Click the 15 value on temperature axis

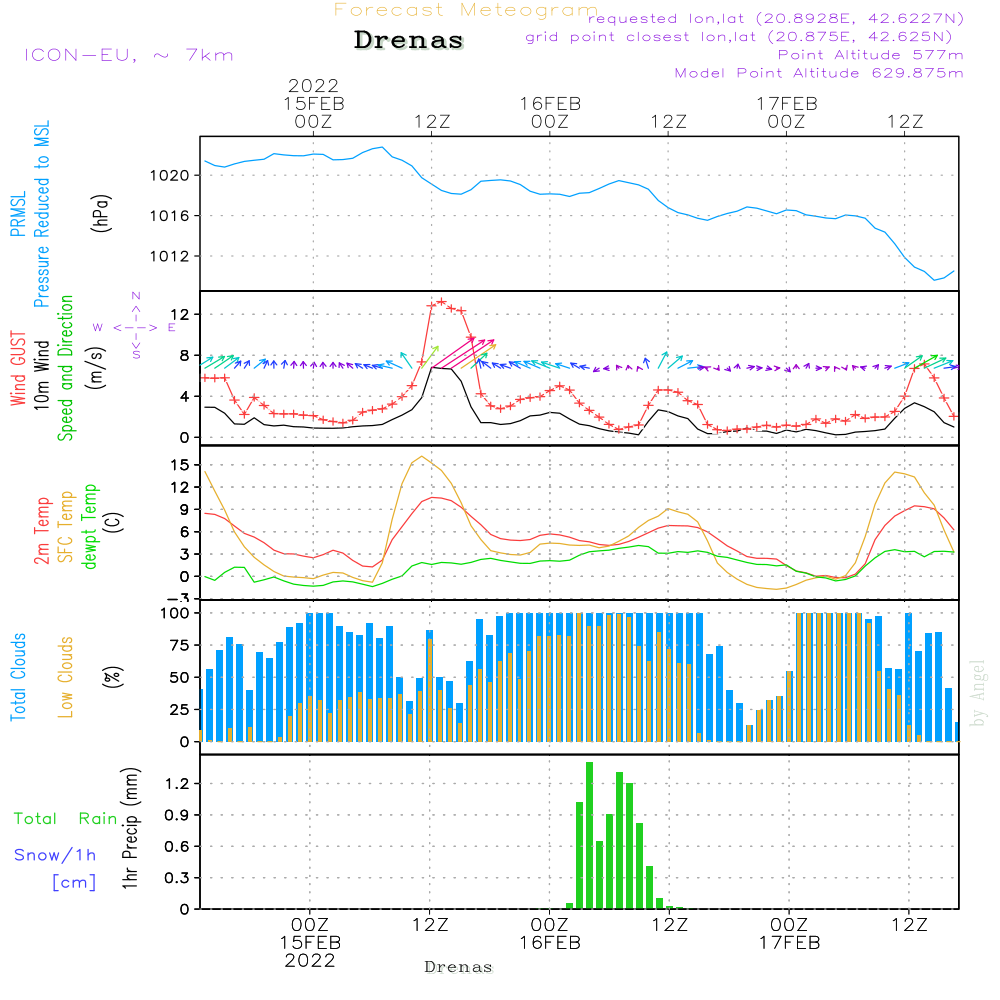[x=180, y=465]
